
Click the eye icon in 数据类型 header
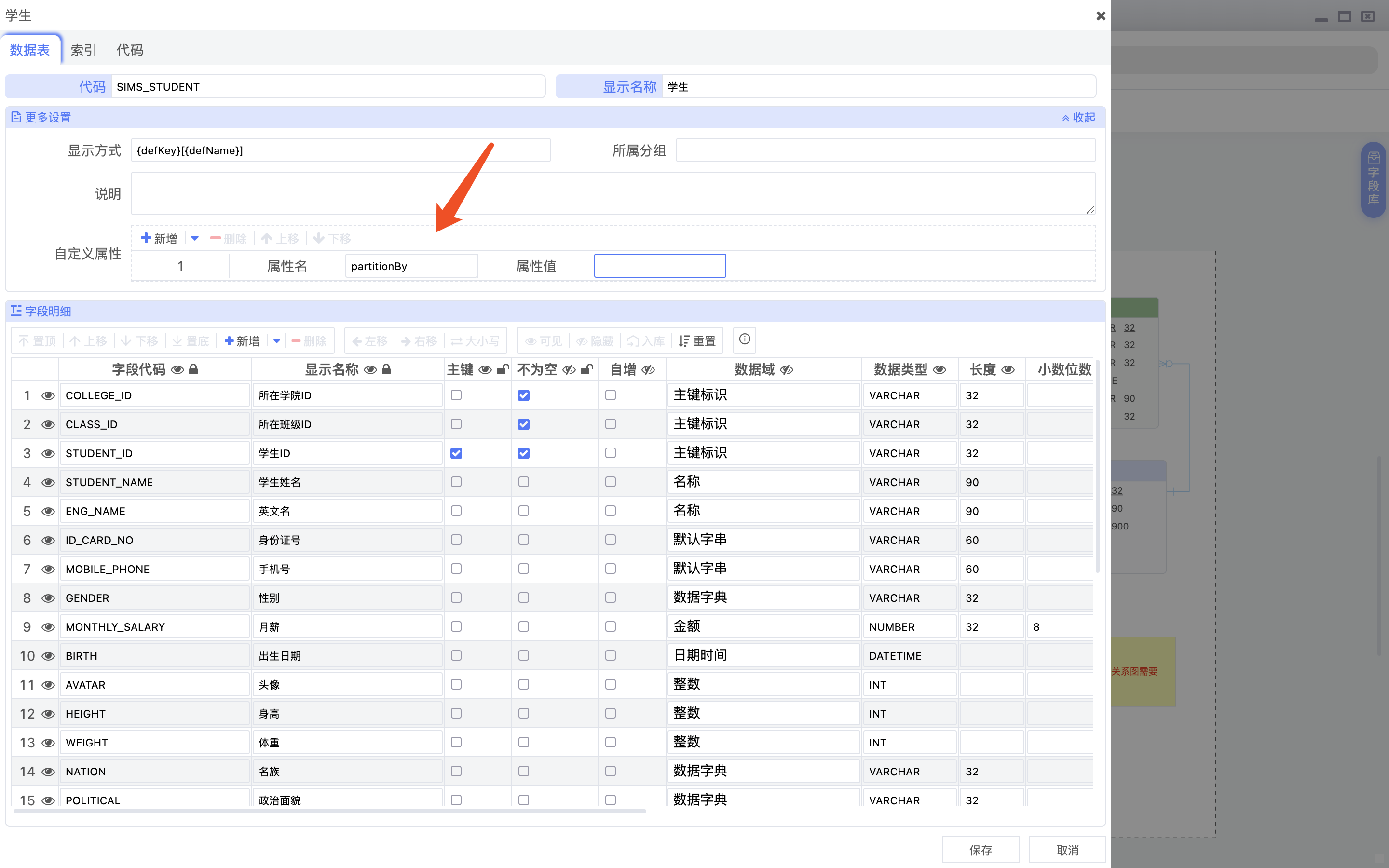pyautogui.click(x=939, y=369)
